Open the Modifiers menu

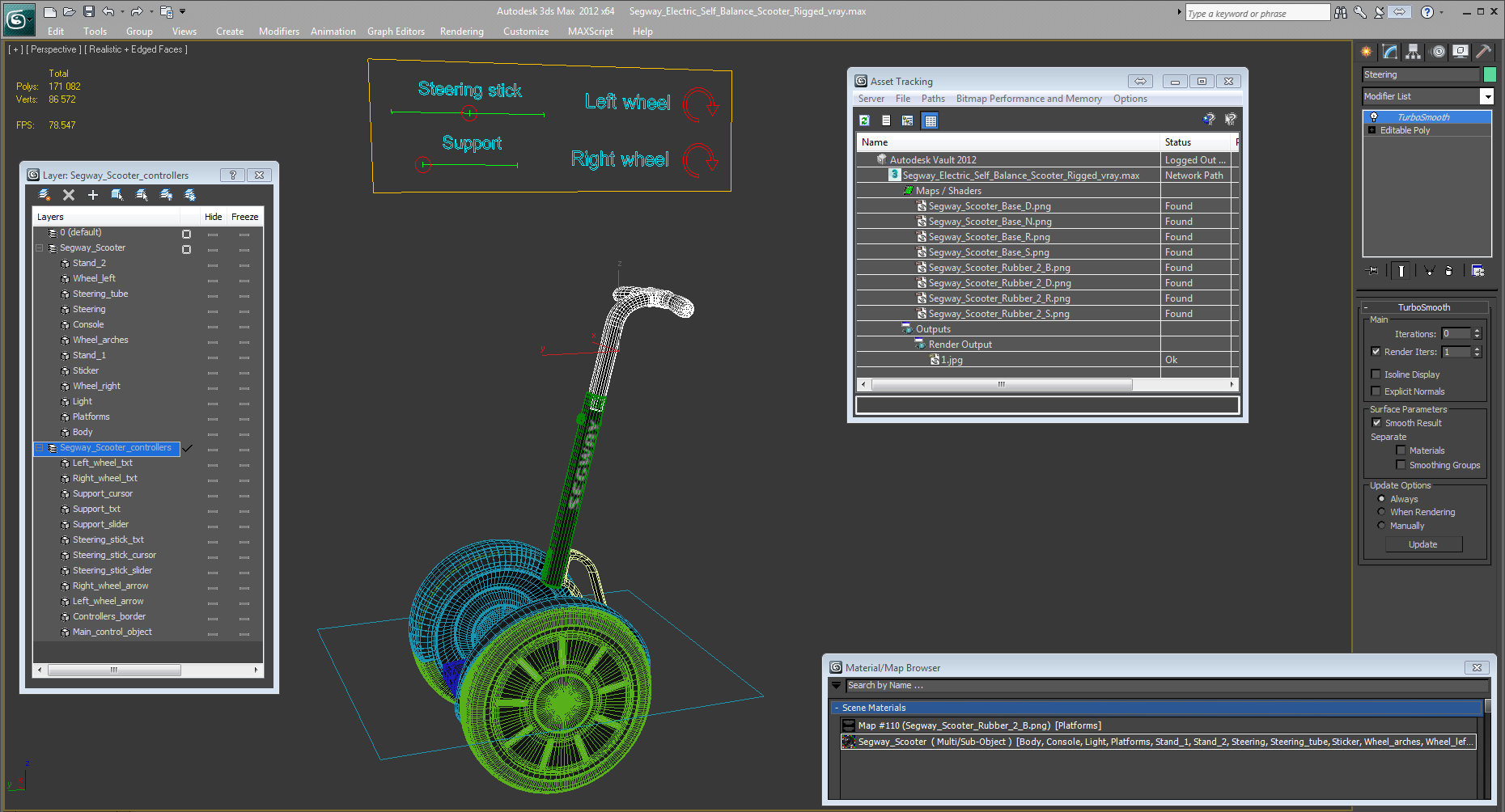click(x=279, y=32)
